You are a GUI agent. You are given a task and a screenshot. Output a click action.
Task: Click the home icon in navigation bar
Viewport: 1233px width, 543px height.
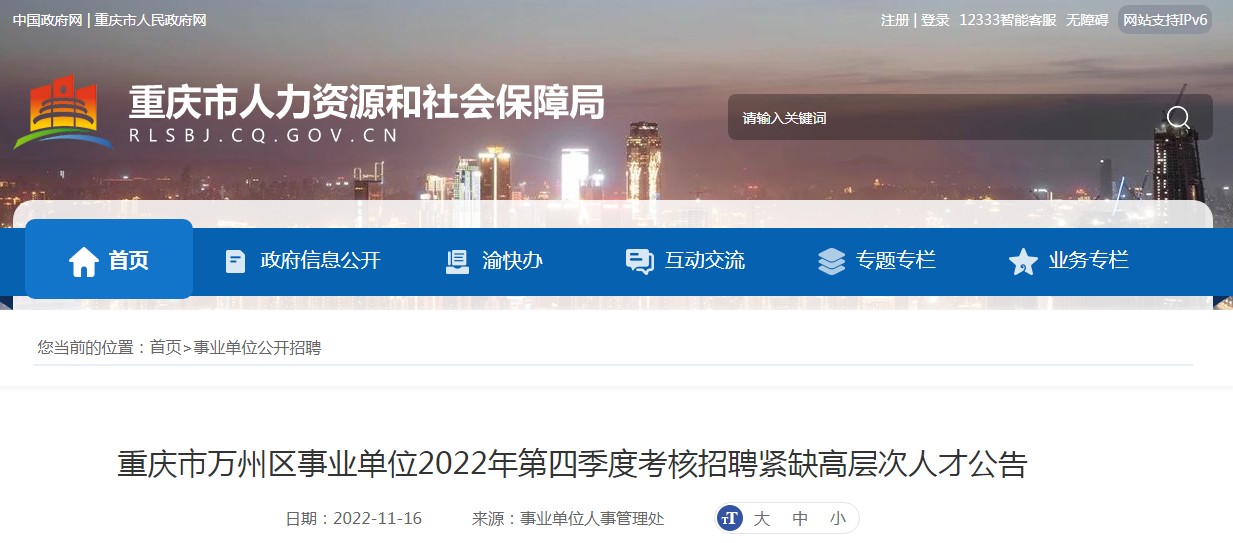coord(84,261)
